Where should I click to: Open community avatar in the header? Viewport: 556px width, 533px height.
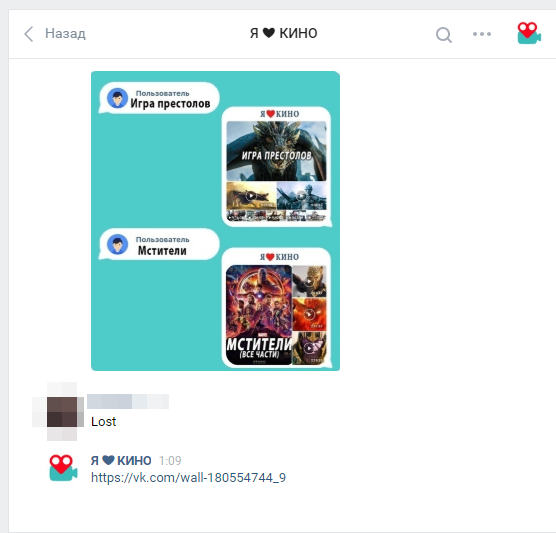coord(529,33)
